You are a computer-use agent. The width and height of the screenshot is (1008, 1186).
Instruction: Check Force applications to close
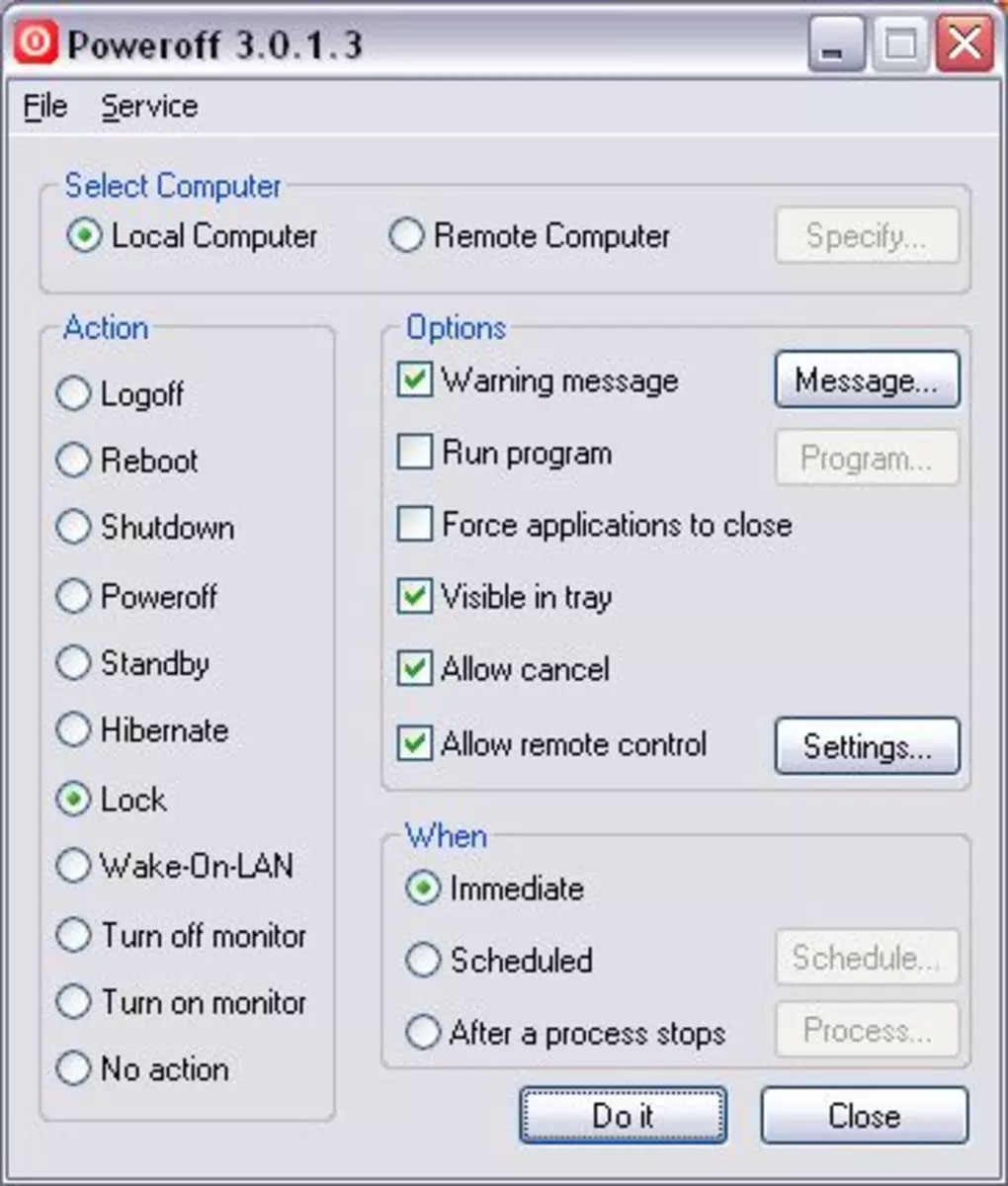click(417, 525)
